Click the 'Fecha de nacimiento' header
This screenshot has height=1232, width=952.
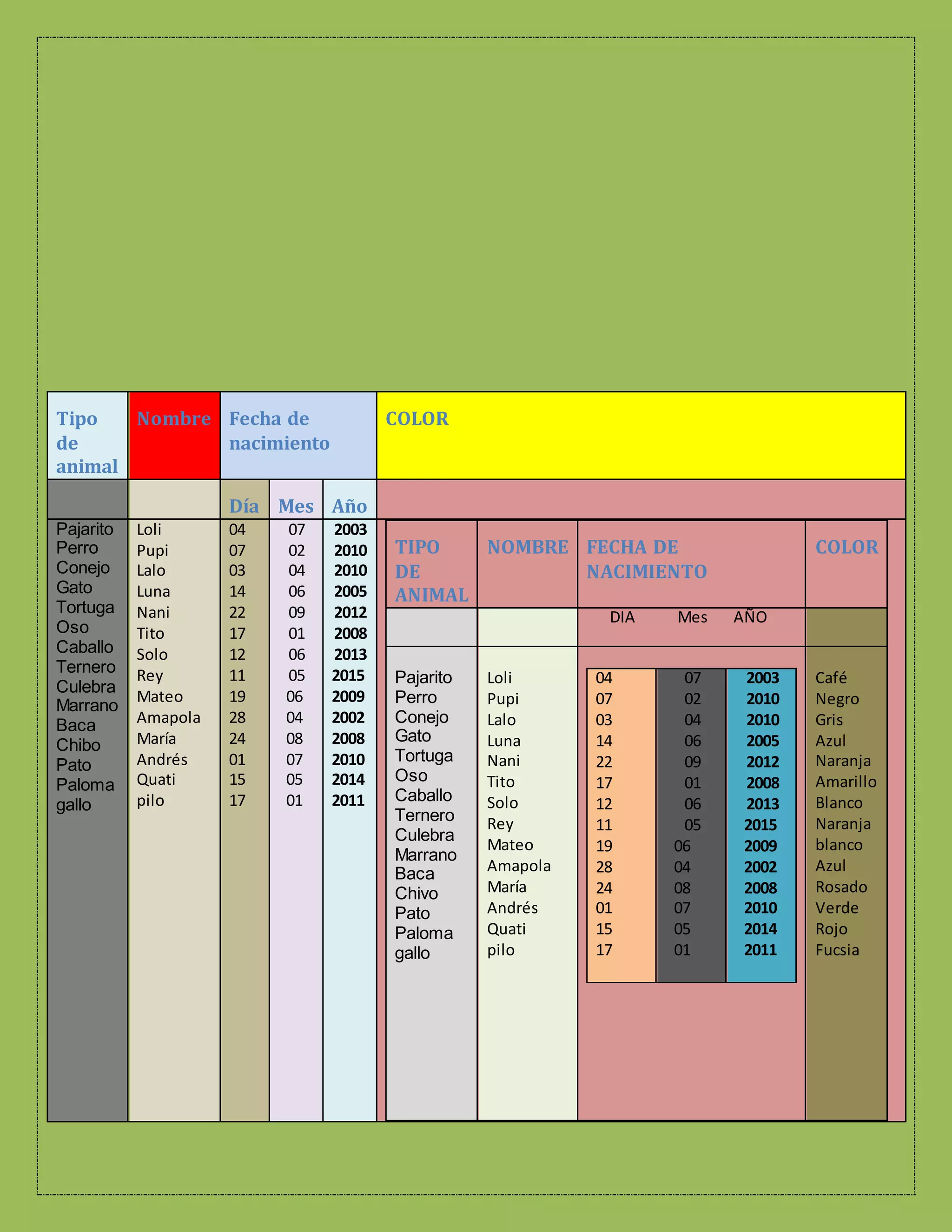279,431
